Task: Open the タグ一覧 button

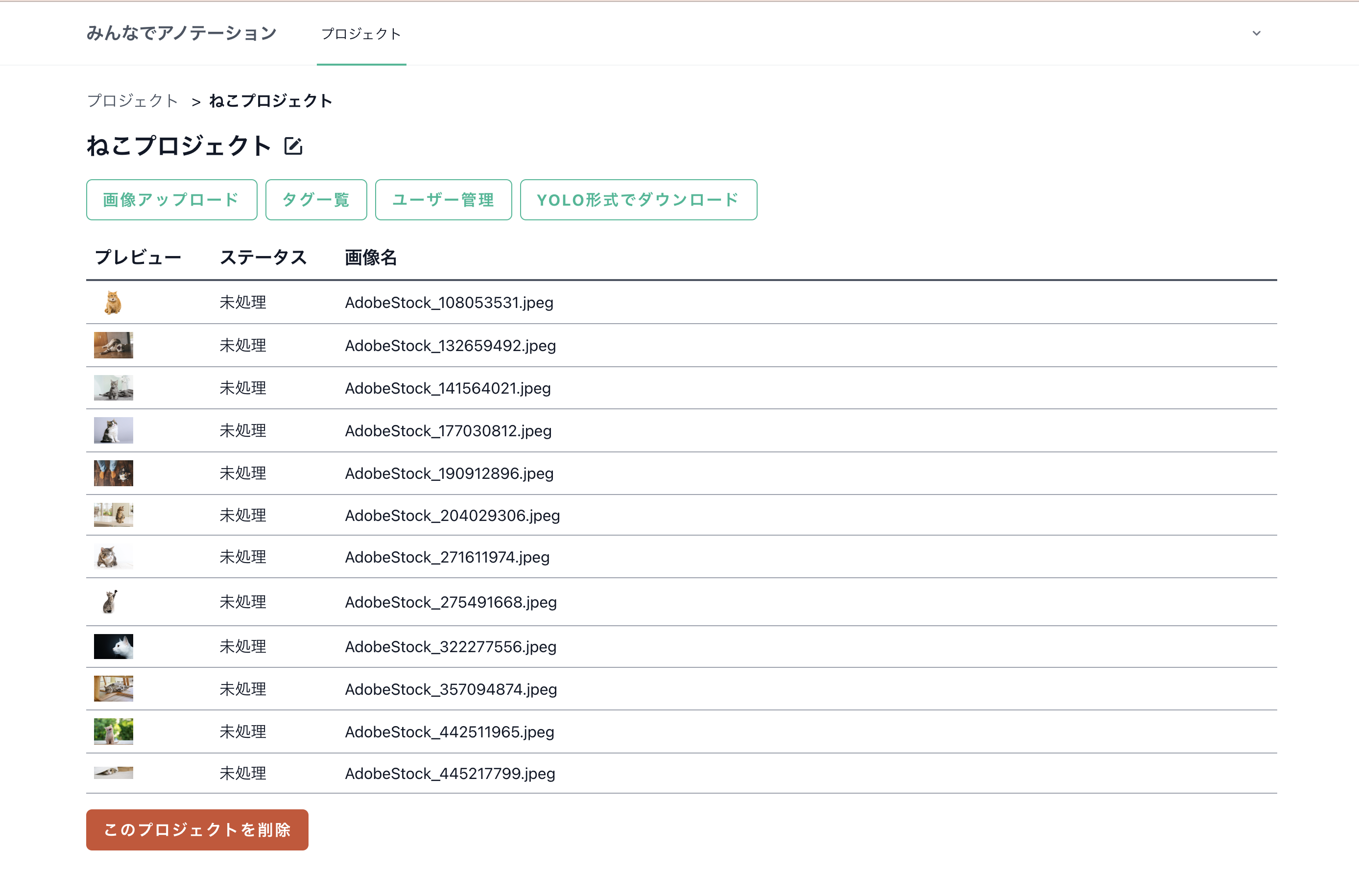Action: click(x=316, y=199)
